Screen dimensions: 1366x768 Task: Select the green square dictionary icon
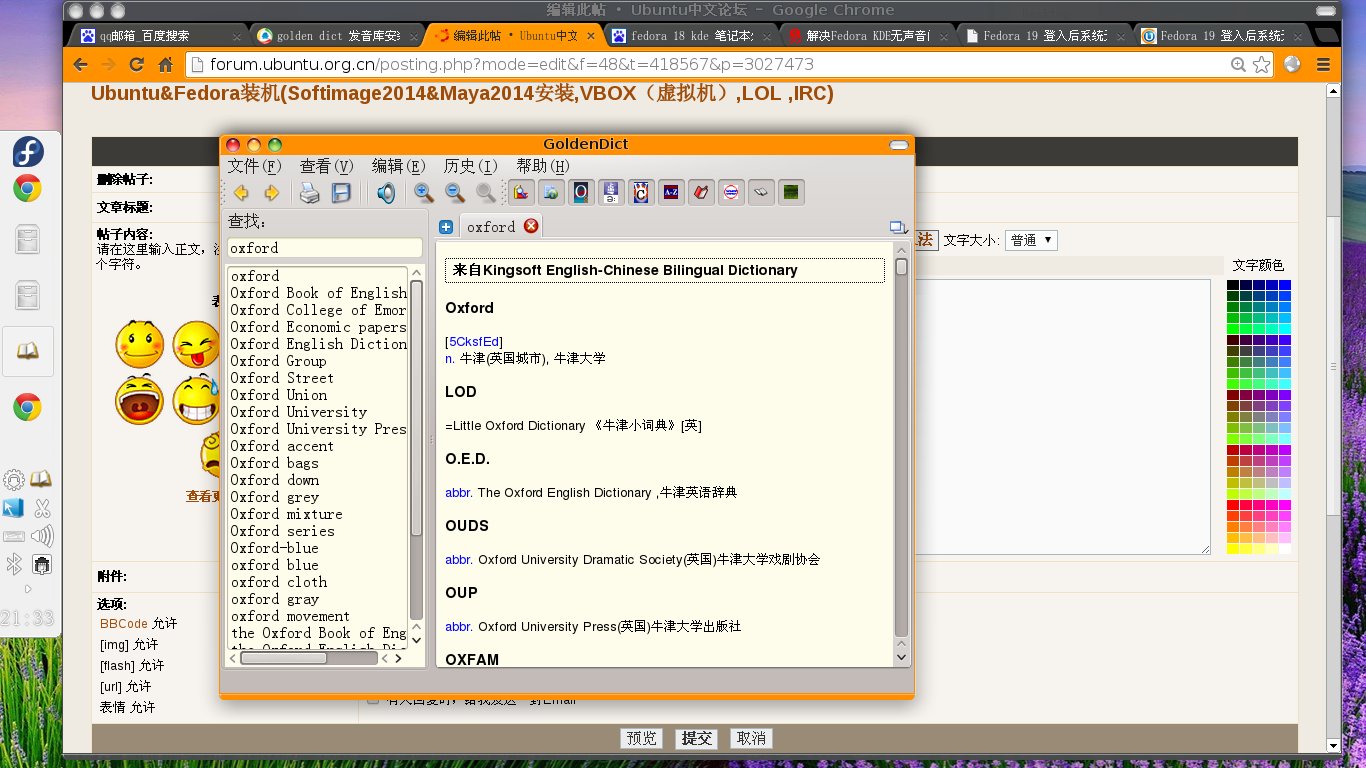(791, 192)
